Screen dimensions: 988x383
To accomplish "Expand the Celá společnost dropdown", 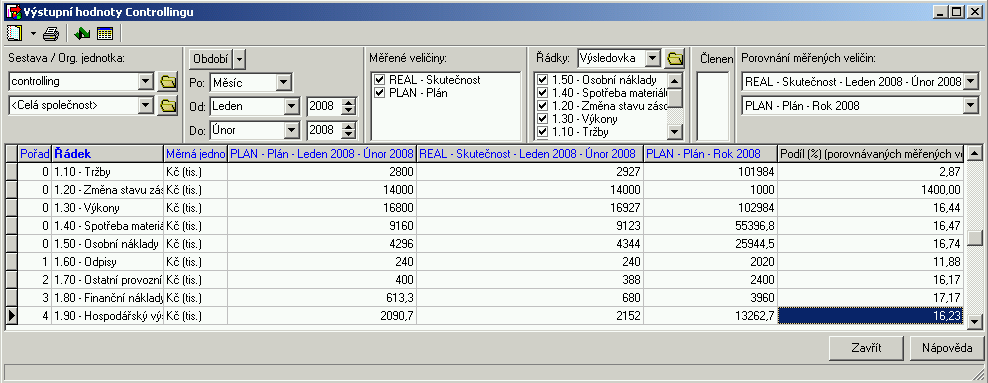I will click(x=146, y=106).
